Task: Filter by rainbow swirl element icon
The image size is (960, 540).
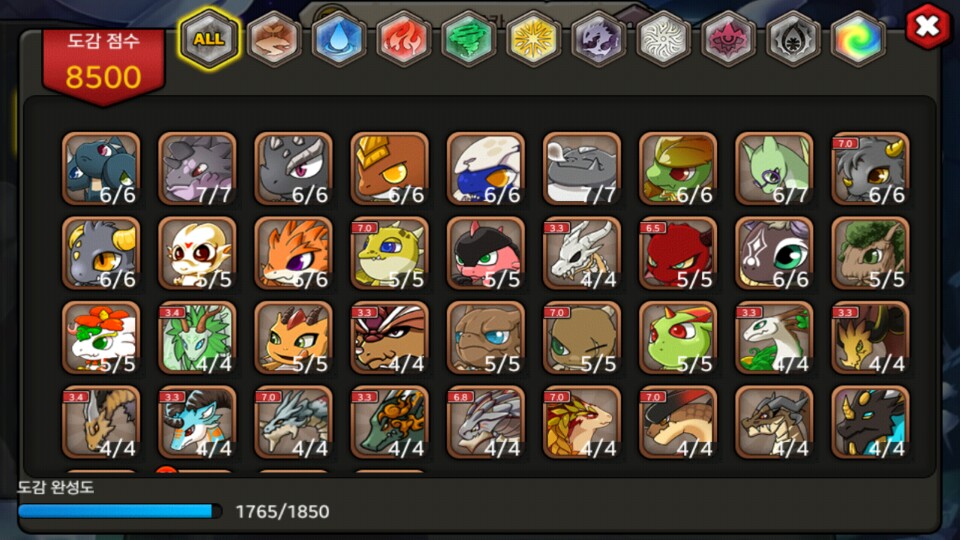Action: pos(858,39)
